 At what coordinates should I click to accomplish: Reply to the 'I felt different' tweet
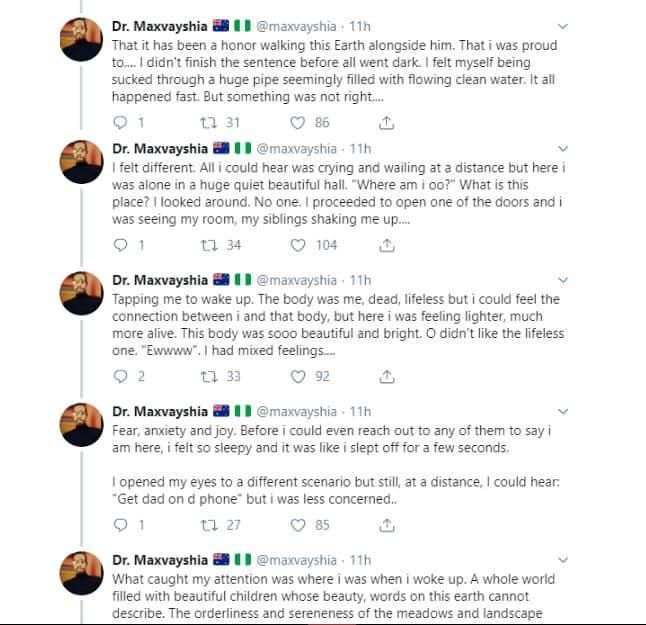(121, 245)
